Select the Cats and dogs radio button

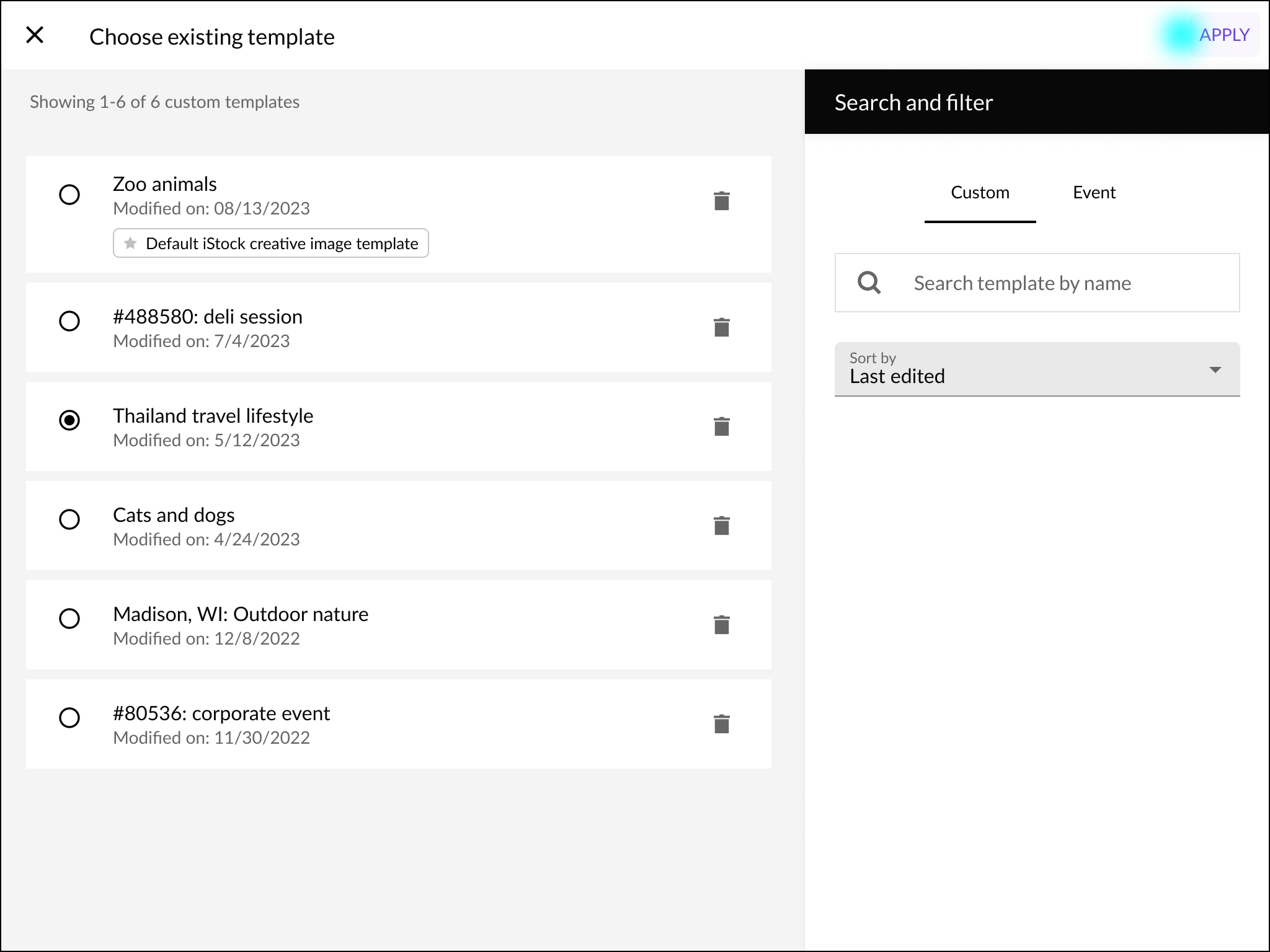(x=69, y=519)
